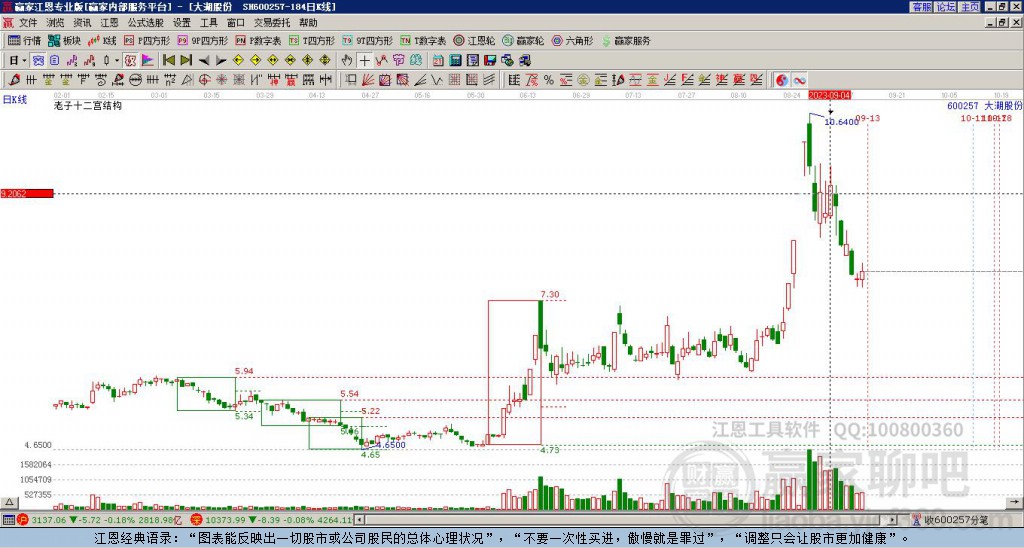Open the 文件 menu
The width and height of the screenshot is (1024, 548).
click(x=28, y=23)
